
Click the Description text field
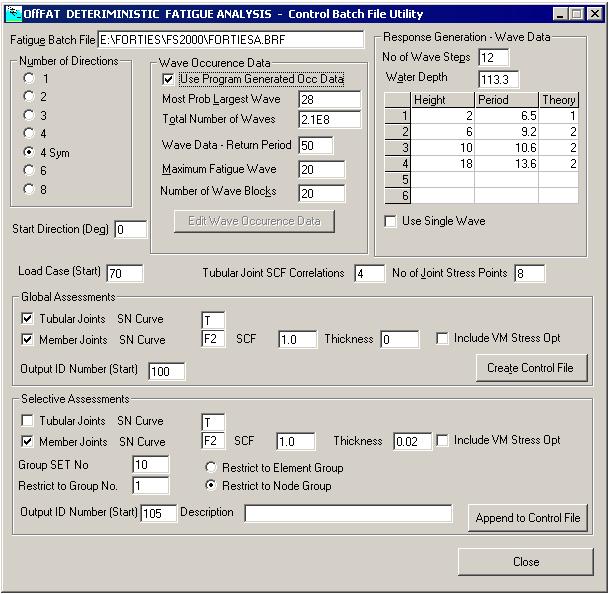pos(348,514)
